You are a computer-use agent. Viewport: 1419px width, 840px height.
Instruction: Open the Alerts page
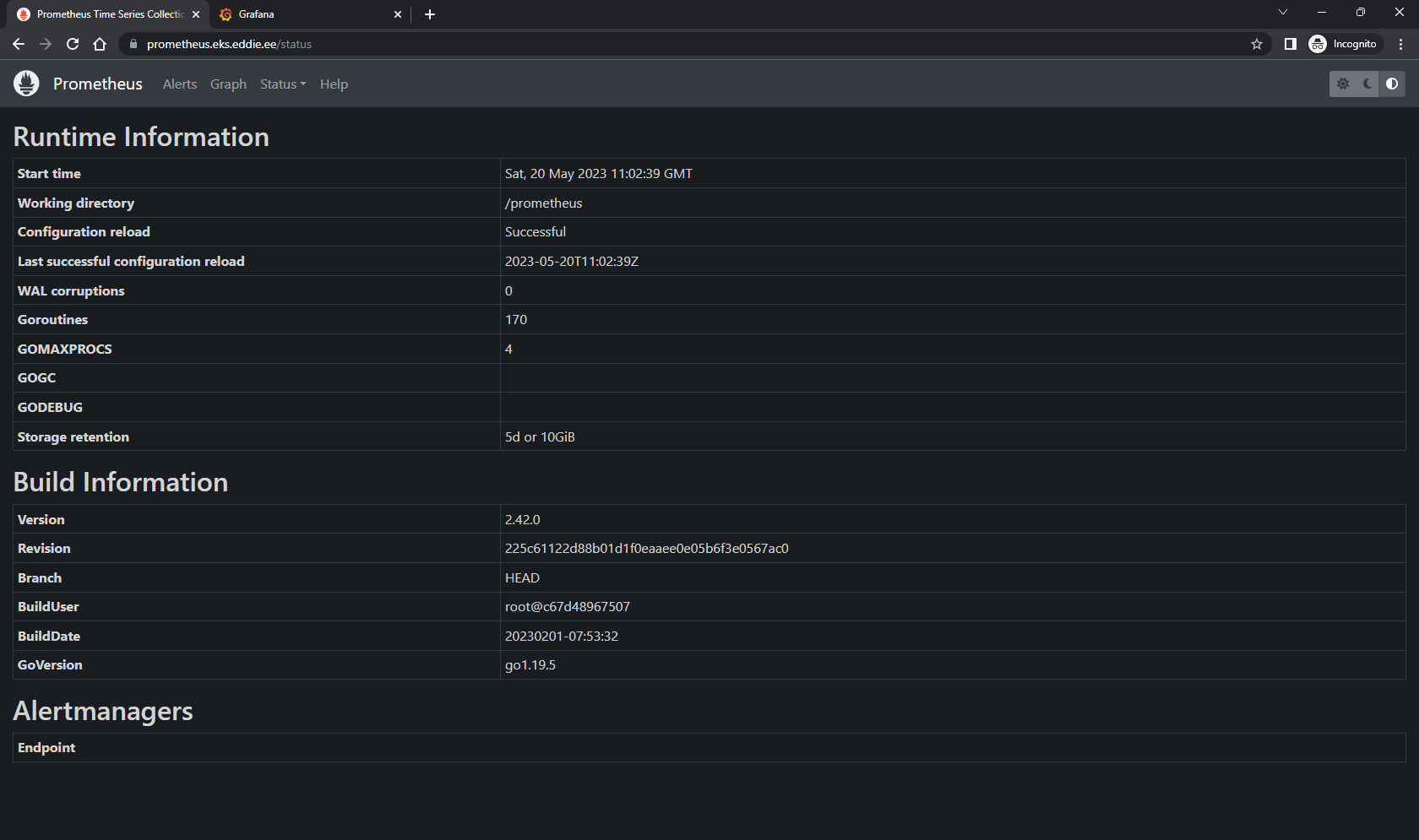[x=180, y=84]
